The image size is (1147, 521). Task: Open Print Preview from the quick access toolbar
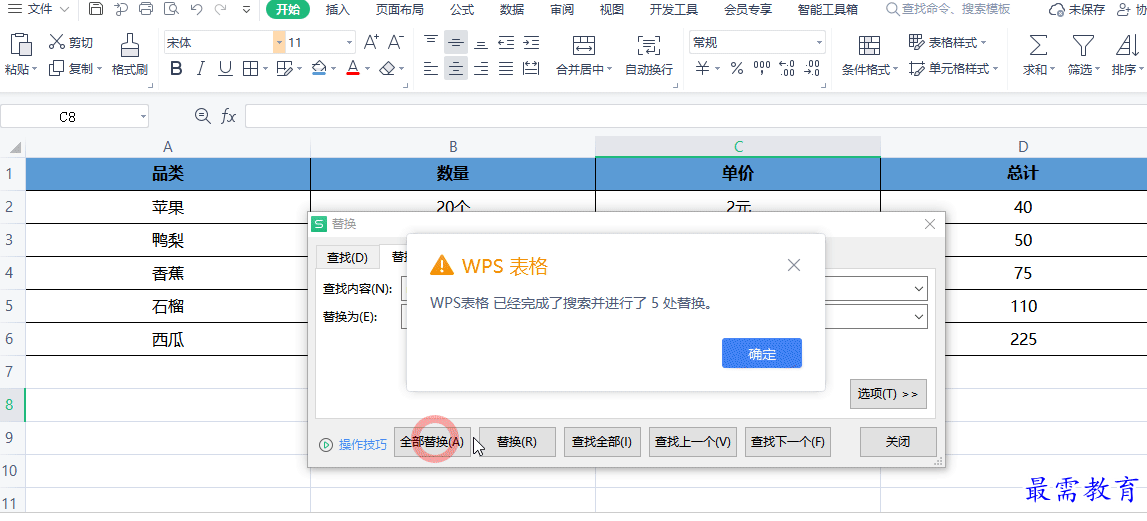click(x=171, y=10)
